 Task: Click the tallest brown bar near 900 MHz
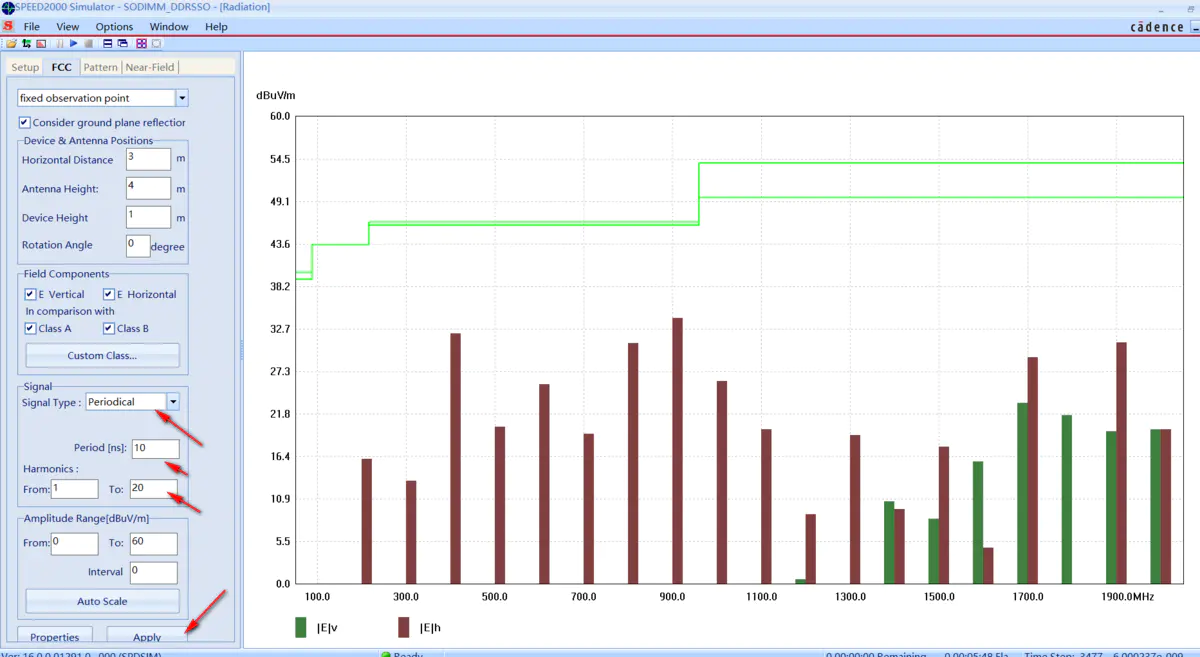tap(677, 451)
